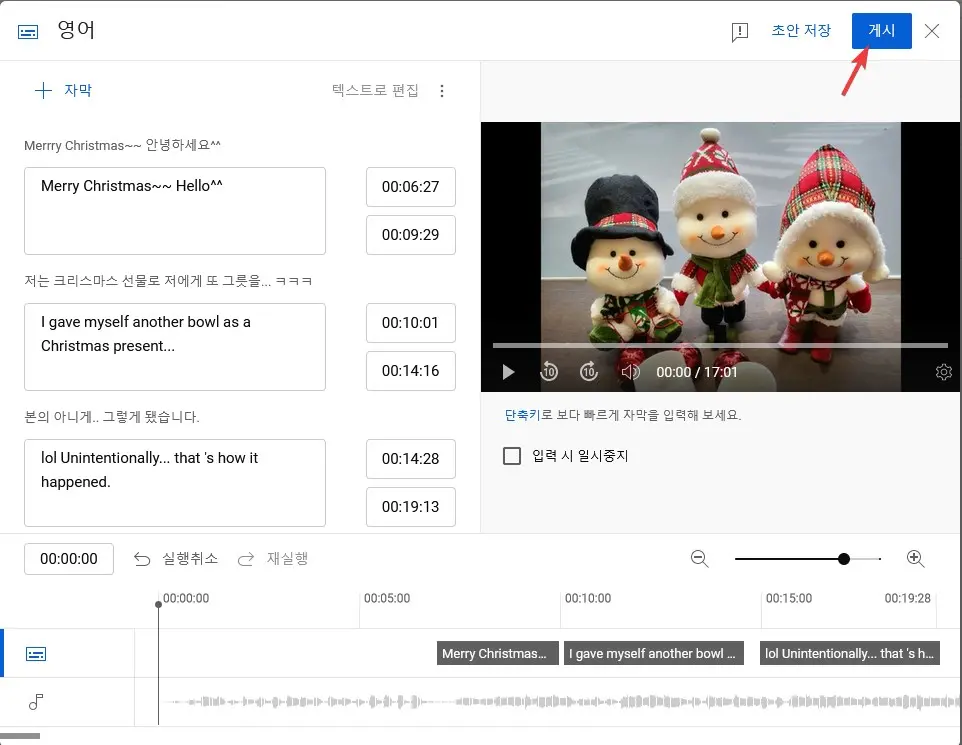
Task: Save a draft via 초안 저장
Action: (801, 30)
